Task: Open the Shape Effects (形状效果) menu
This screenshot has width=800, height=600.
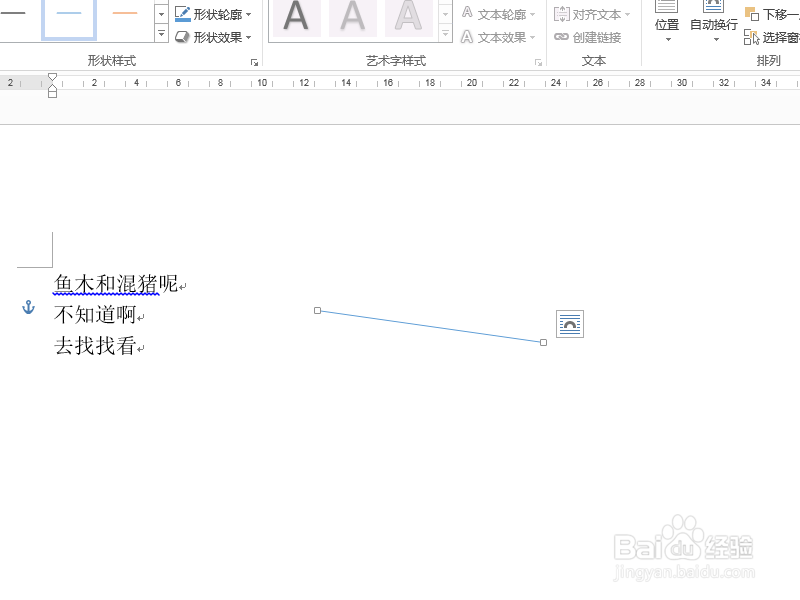Action: (x=210, y=36)
